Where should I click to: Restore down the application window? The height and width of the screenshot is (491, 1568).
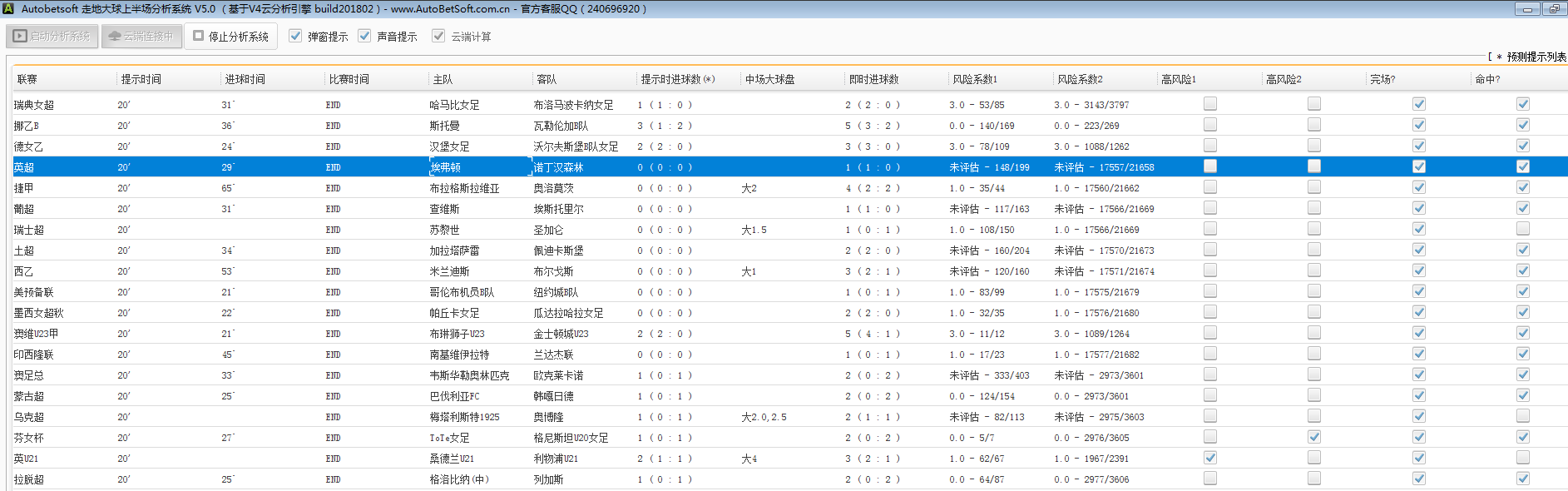point(1554,9)
